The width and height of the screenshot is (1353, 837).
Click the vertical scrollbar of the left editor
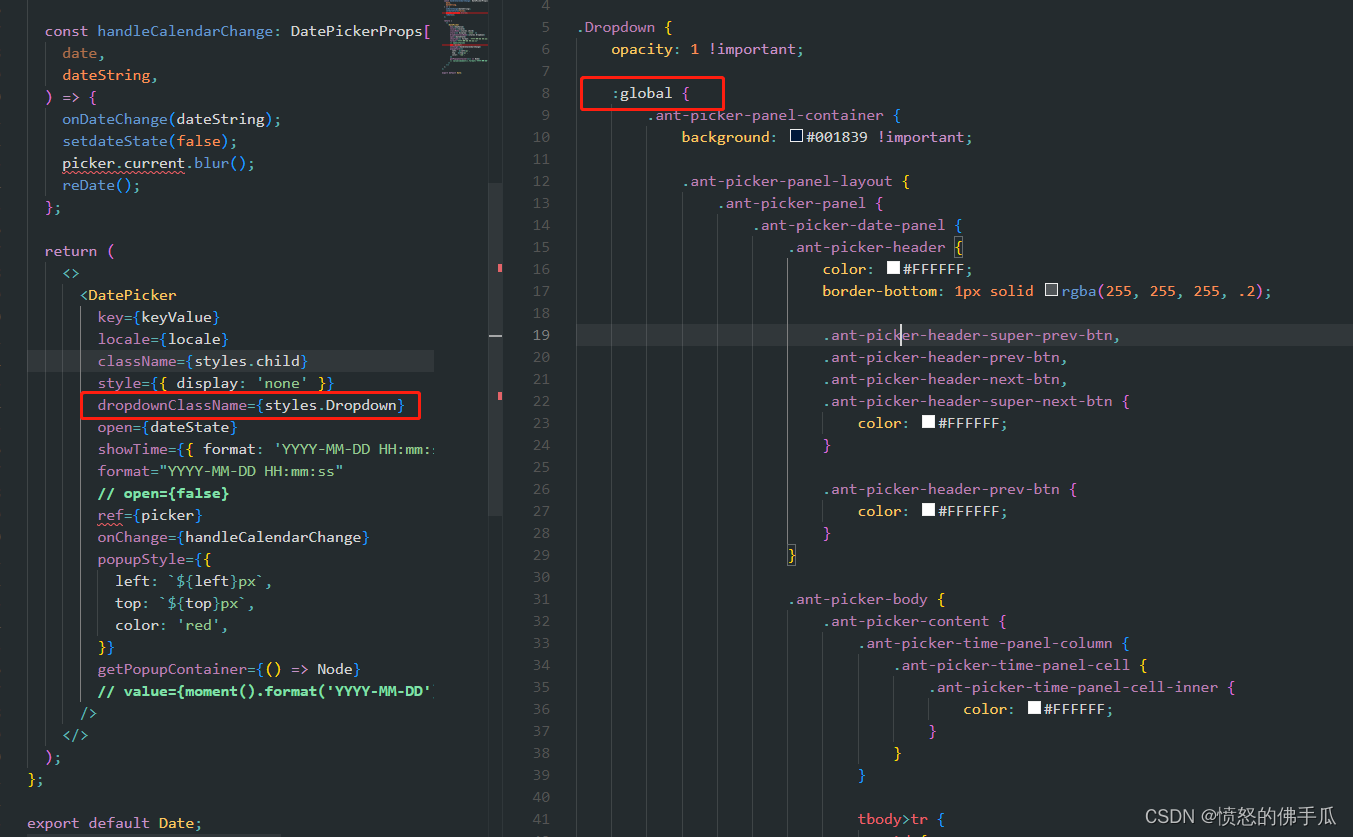(495, 349)
